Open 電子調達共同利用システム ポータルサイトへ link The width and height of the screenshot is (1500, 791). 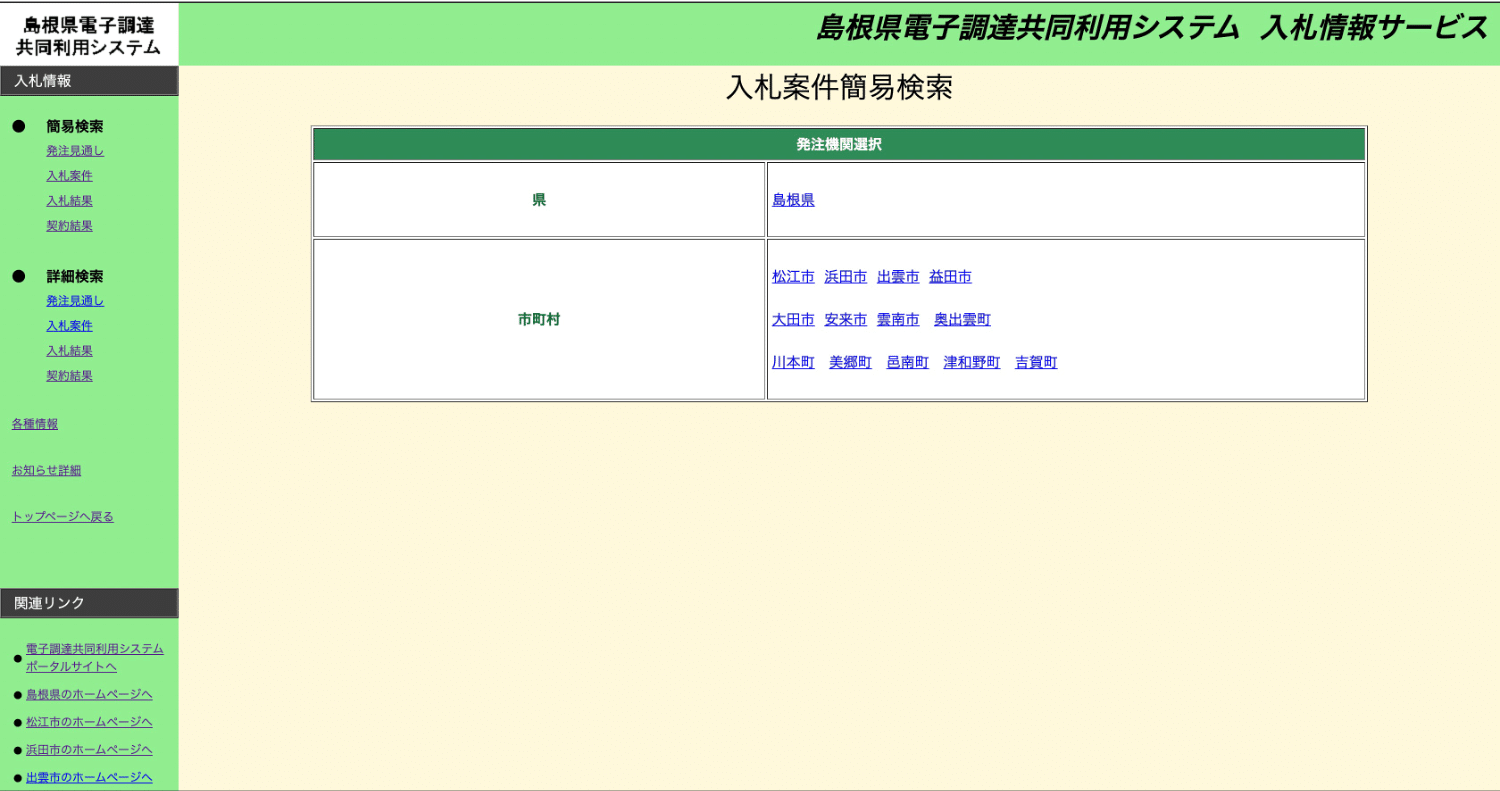(x=94, y=657)
